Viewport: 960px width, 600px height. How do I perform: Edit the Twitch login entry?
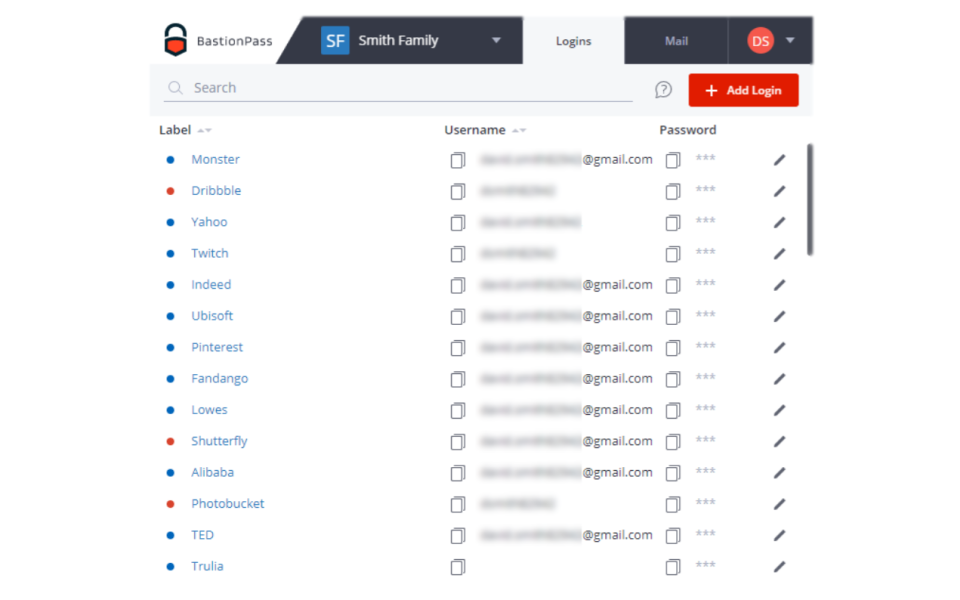click(779, 253)
